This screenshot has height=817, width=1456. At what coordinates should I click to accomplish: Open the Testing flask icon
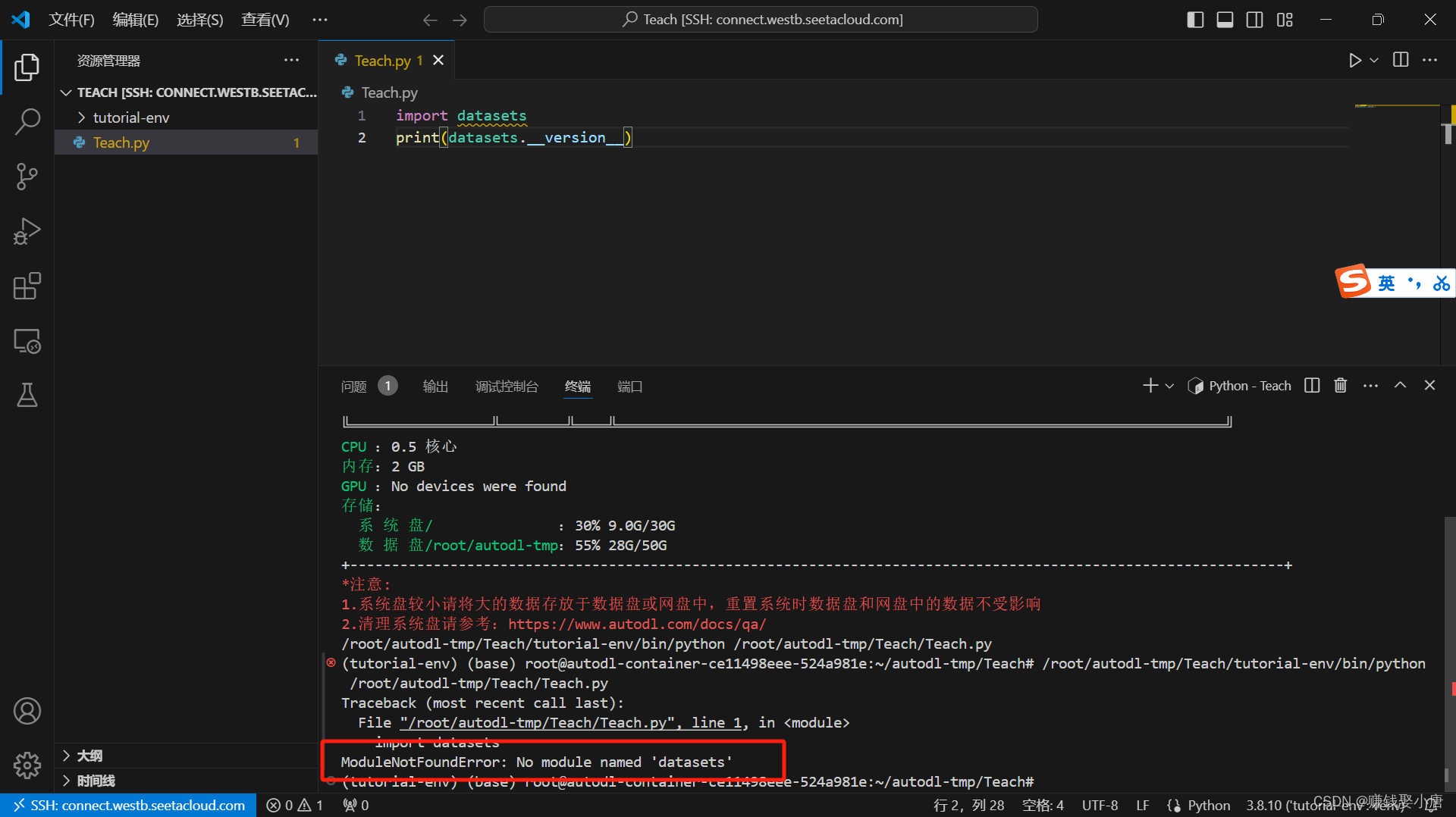tap(27, 395)
